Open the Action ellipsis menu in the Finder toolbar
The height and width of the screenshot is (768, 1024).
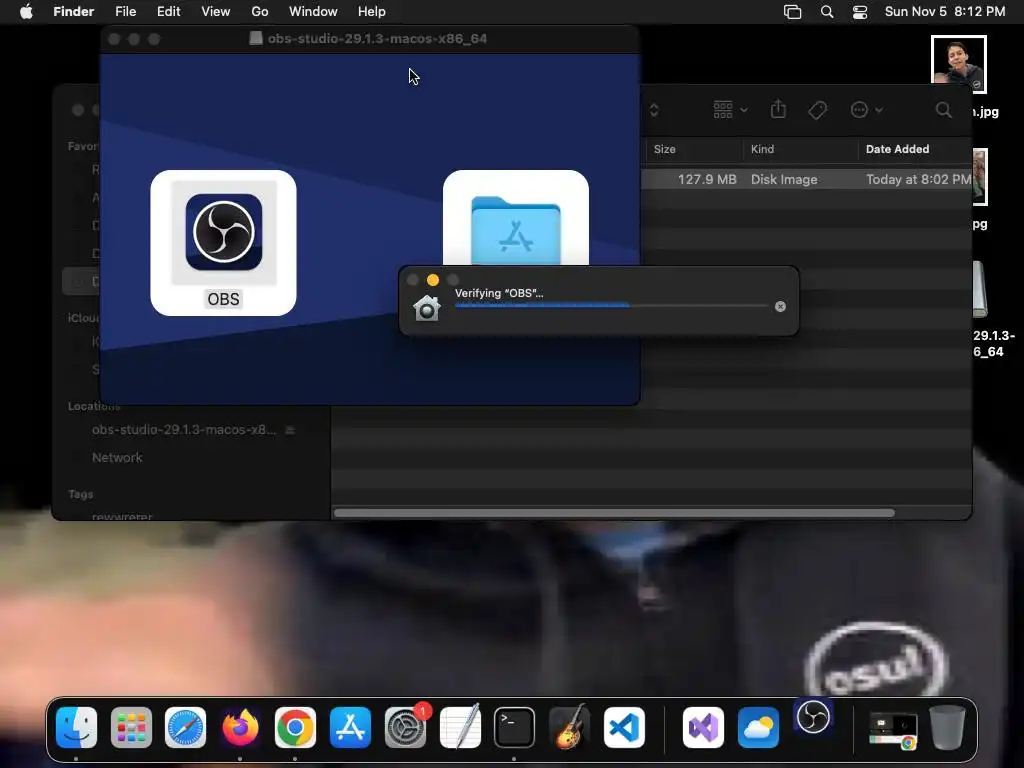point(867,110)
